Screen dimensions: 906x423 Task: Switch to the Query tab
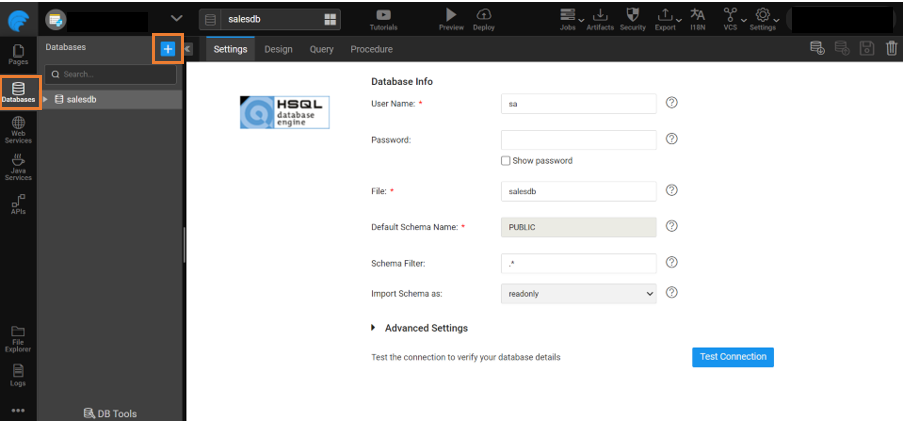coord(321,49)
